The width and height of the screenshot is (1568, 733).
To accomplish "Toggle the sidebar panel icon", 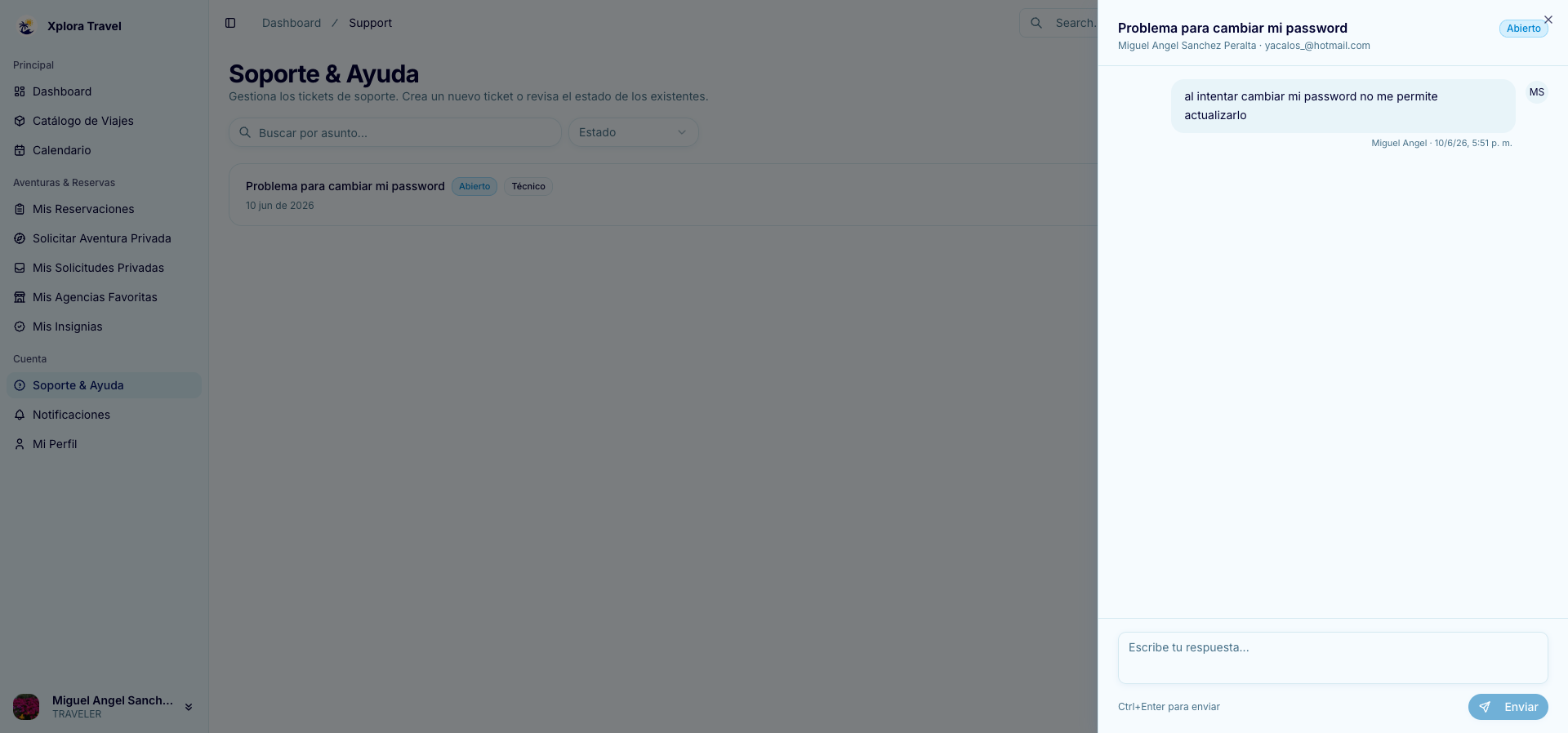I will tap(230, 23).
